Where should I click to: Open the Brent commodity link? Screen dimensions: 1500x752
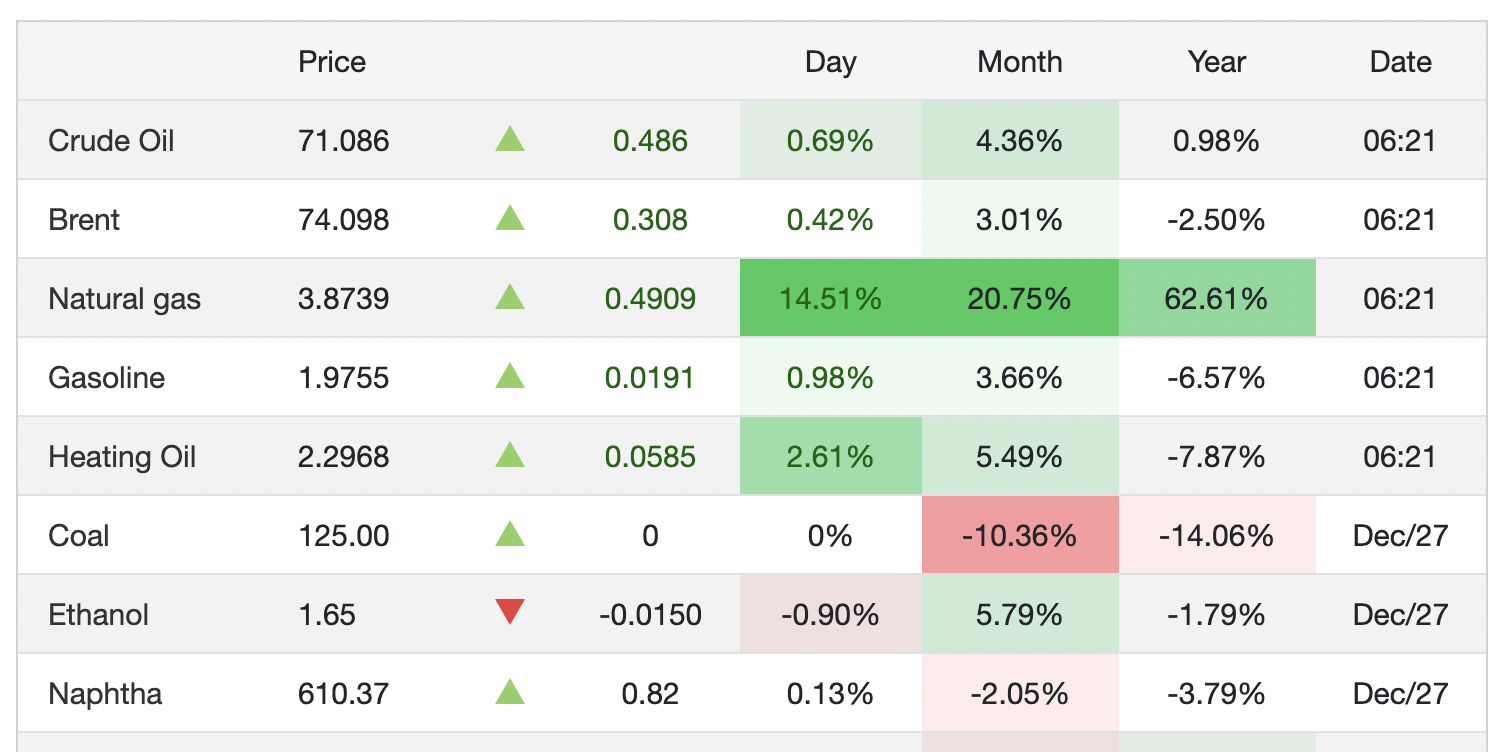(84, 219)
